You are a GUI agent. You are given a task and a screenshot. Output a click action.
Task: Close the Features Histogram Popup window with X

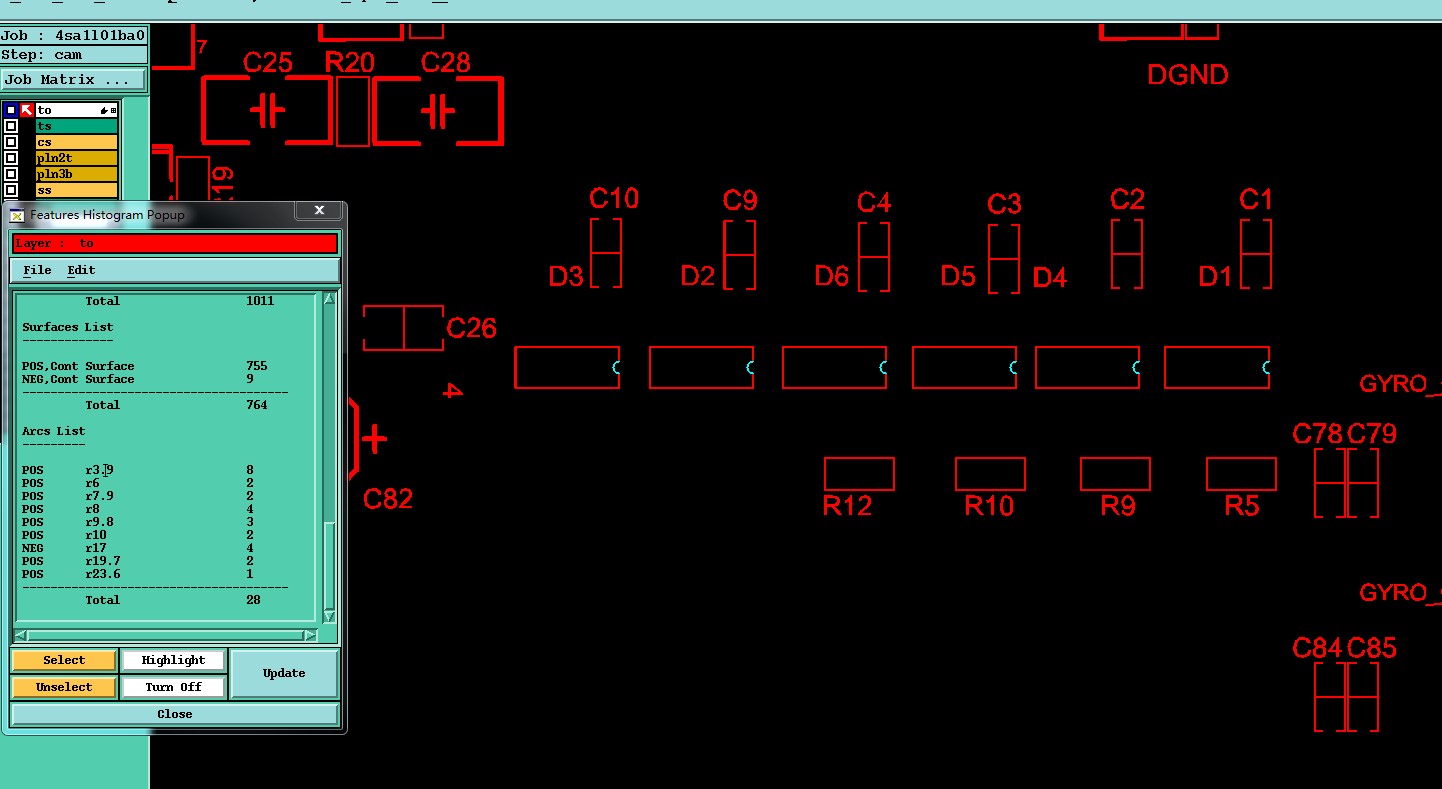coord(319,210)
